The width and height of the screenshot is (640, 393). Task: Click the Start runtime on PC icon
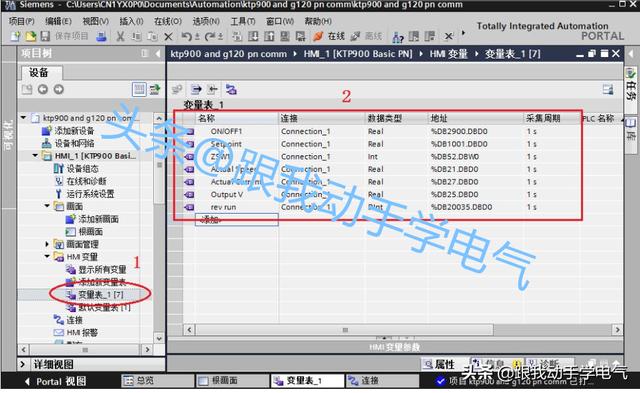click(301, 36)
